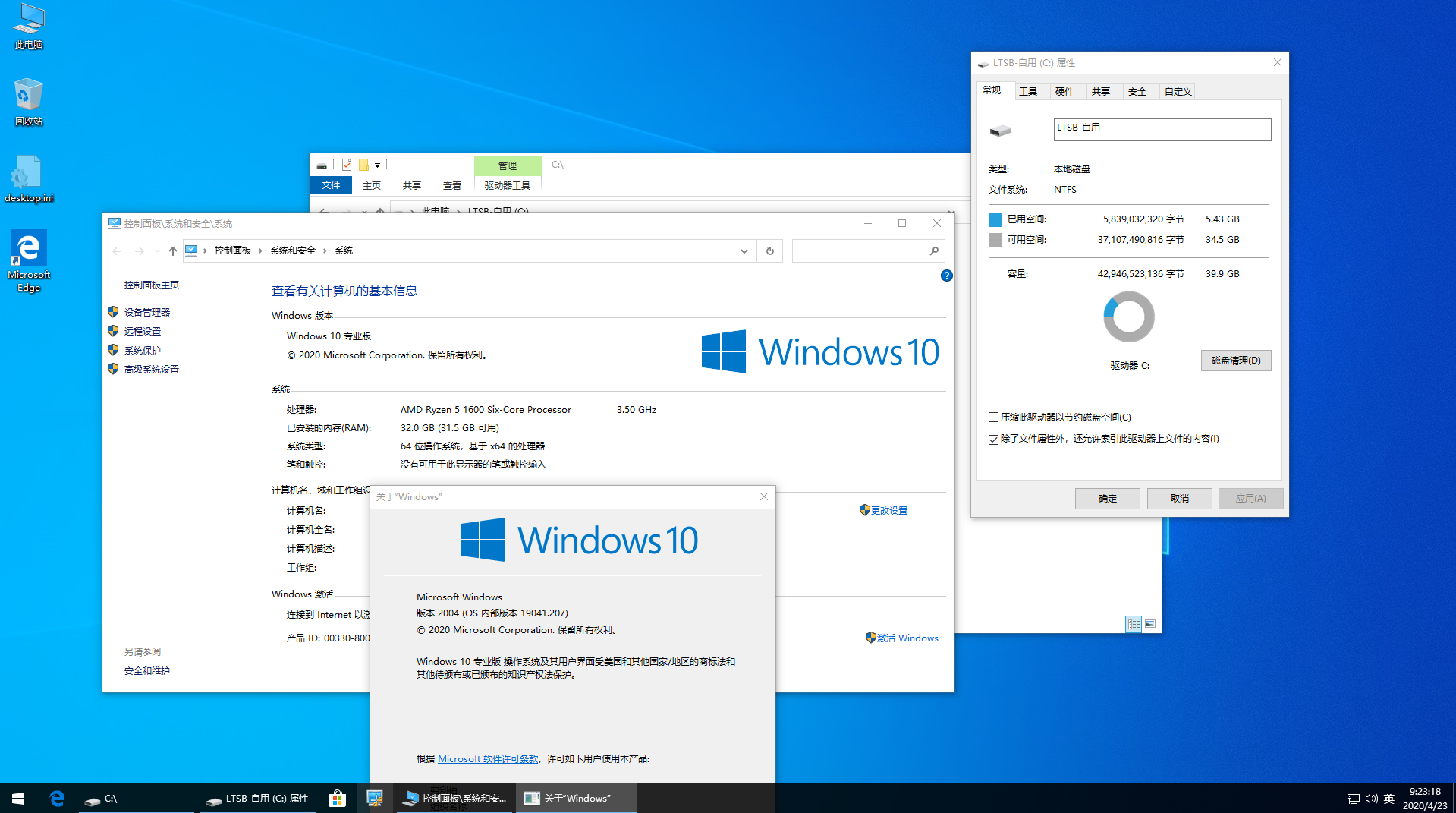Click search magnifier in control panel

(x=934, y=251)
